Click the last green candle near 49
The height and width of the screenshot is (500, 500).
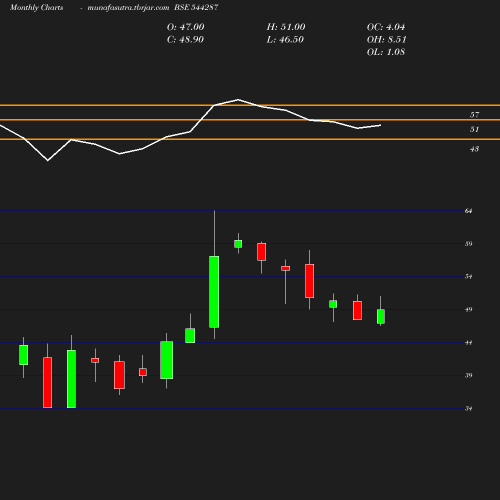coord(381,316)
